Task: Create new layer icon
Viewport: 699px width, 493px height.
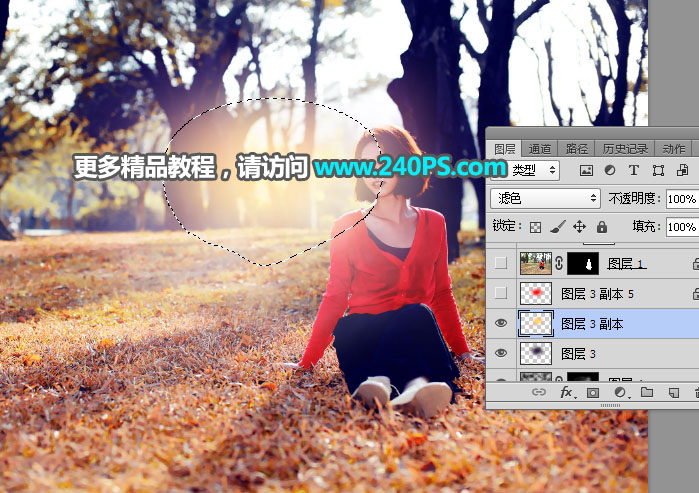Action: click(674, 393)
